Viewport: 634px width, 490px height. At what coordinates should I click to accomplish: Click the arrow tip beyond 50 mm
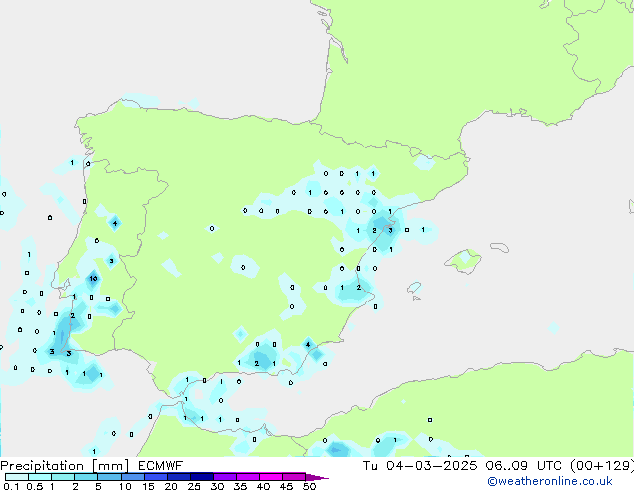pos(317,477)
